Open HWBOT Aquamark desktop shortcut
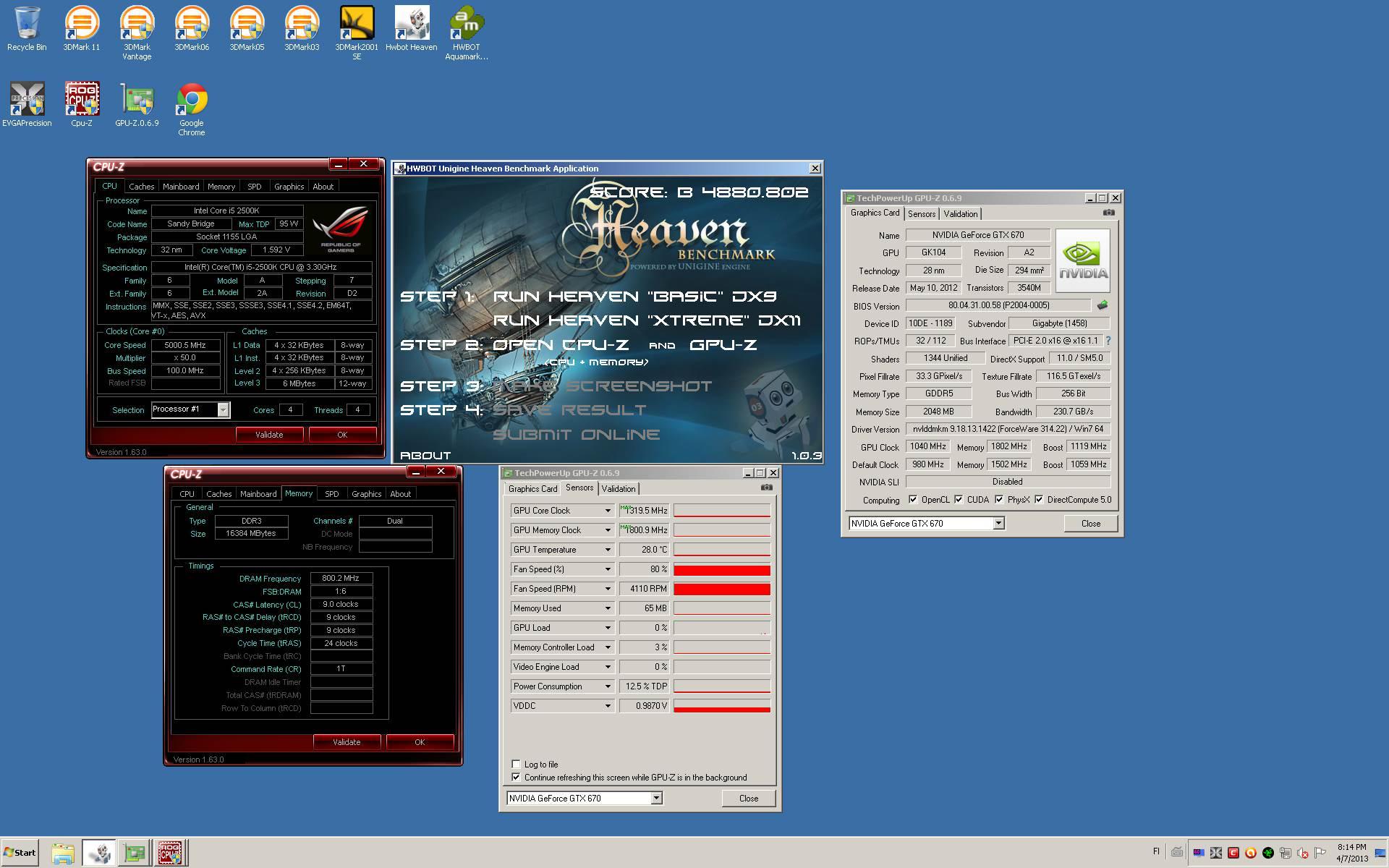1389x868 pixels. tap(467, 33)
